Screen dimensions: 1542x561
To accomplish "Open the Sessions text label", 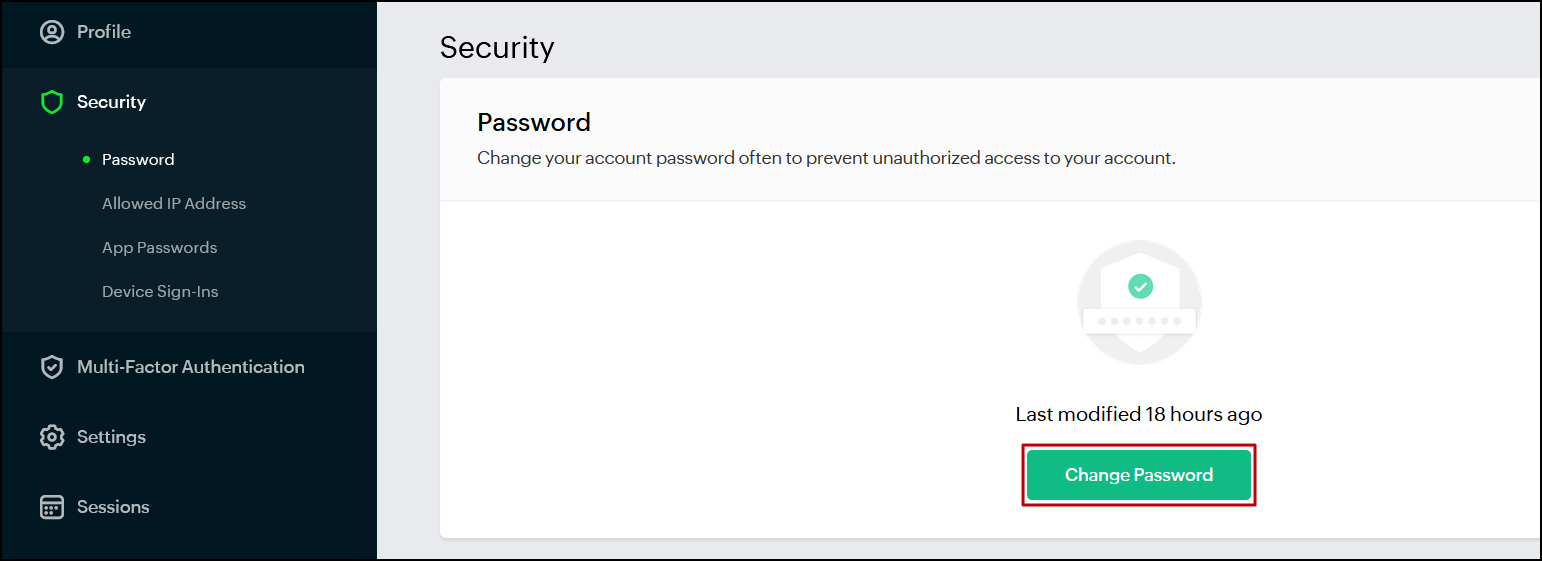I will (x=113, y=507).
